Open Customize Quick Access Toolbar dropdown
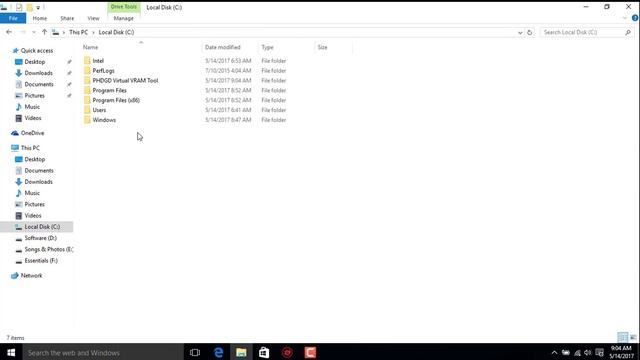 38,7
